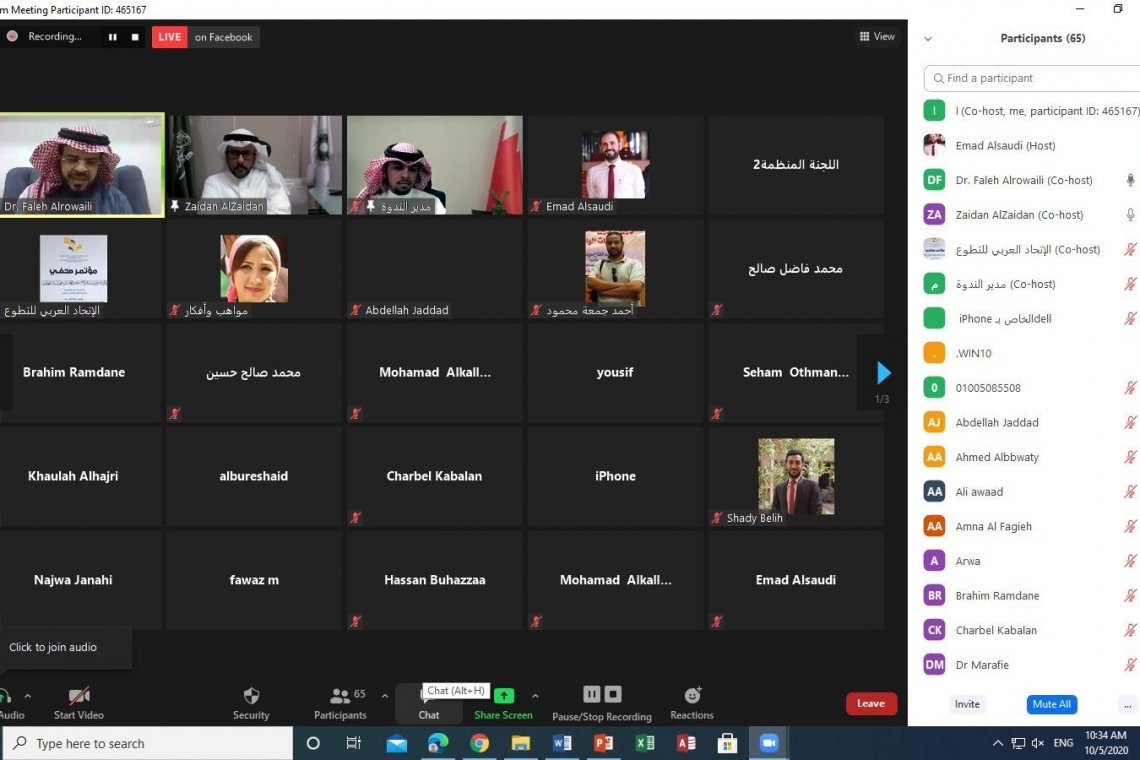The height and width of the screenshot is (760, 1140).
Task: Turn on camera with Start Video
Action: (79, 696)
